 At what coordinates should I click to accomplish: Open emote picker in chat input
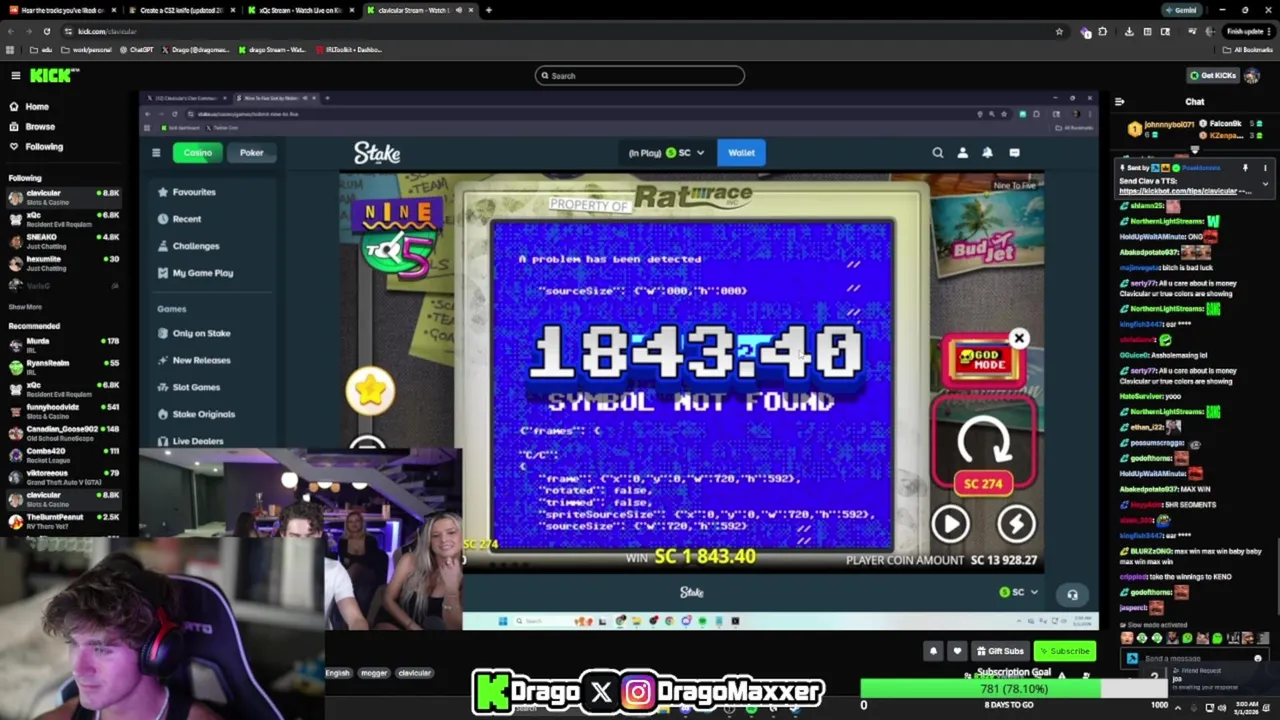(x=1258, y=659)
